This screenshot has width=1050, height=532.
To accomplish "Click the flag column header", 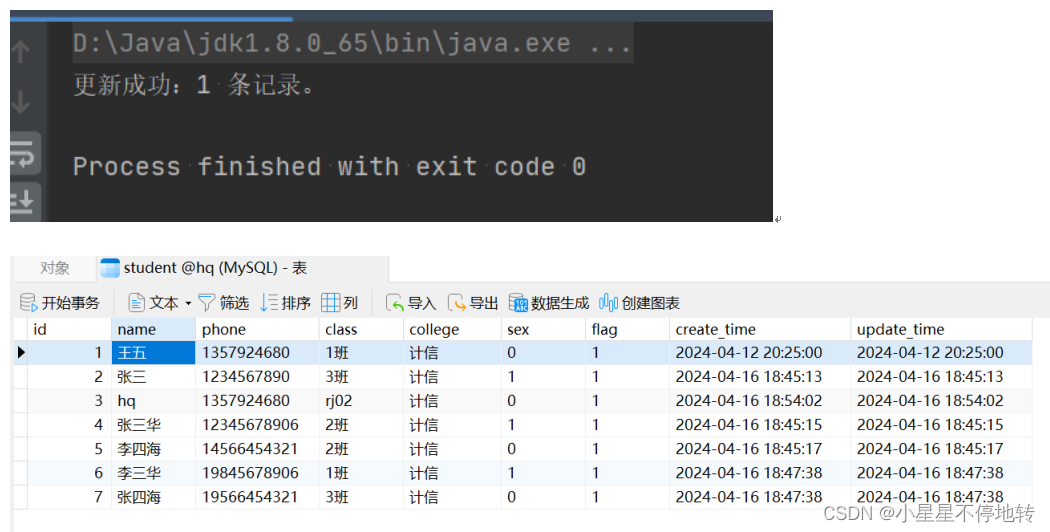I will pos(627,329).
